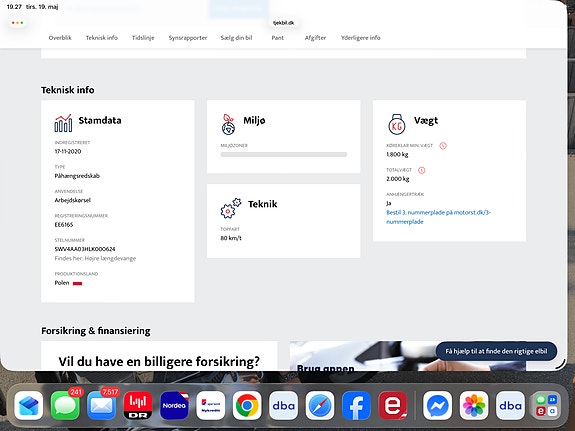Open the Messages app in the dock
This screenshot has height=431, width=575.
tap(65, 405)
